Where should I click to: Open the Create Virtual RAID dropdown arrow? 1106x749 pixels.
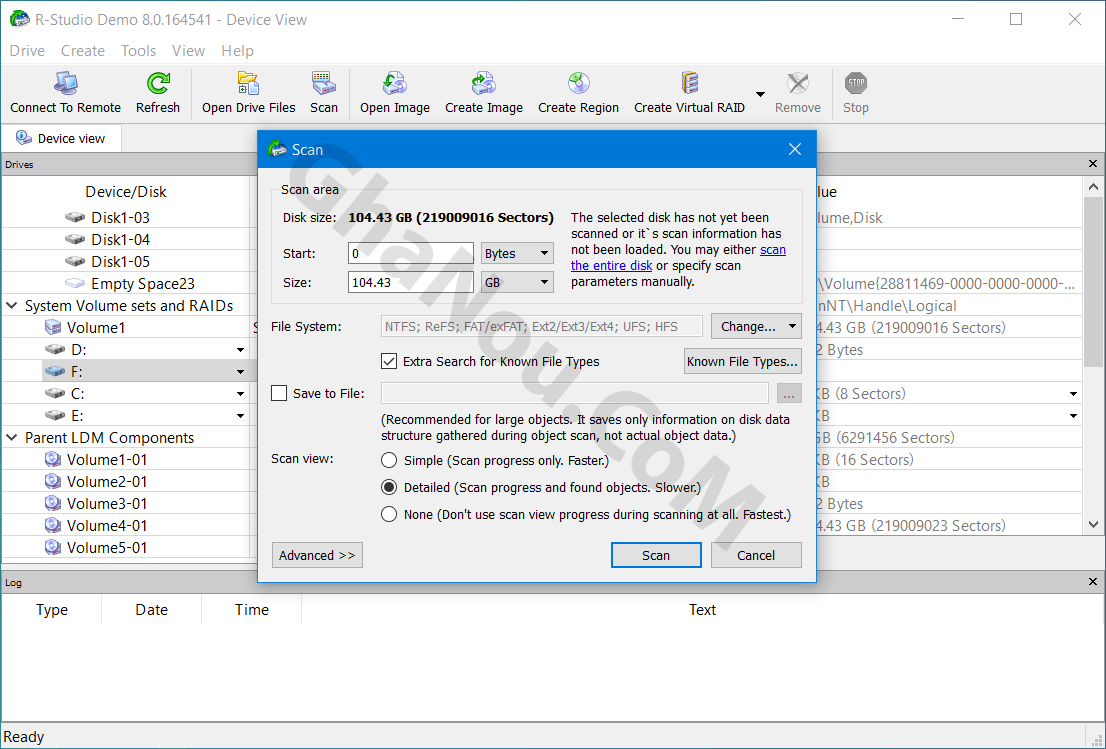tap(760, 94)
